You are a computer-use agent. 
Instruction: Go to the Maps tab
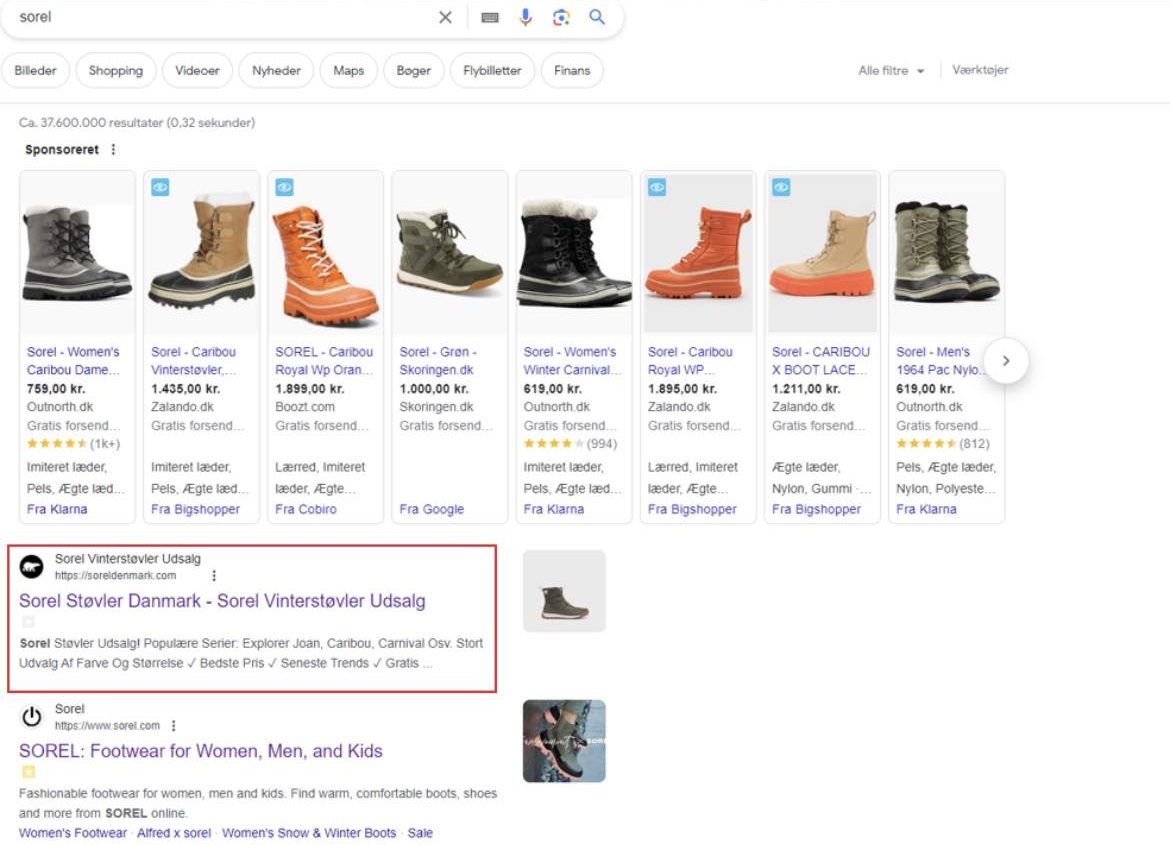coord(348,71)
